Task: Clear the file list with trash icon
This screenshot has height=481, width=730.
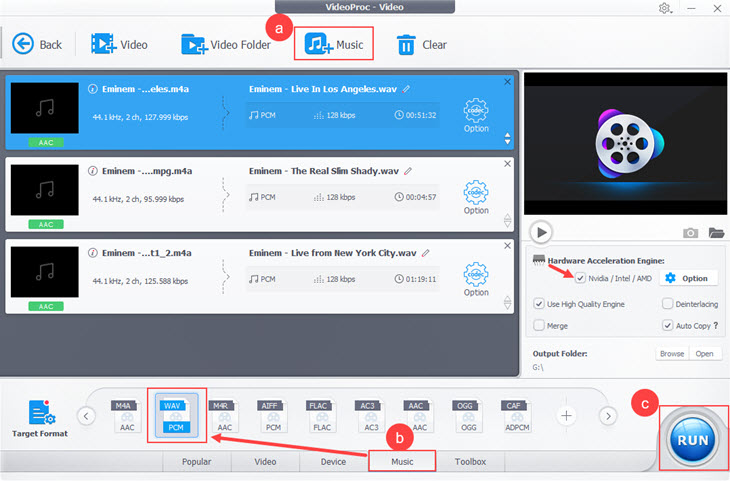Action: 421,45
